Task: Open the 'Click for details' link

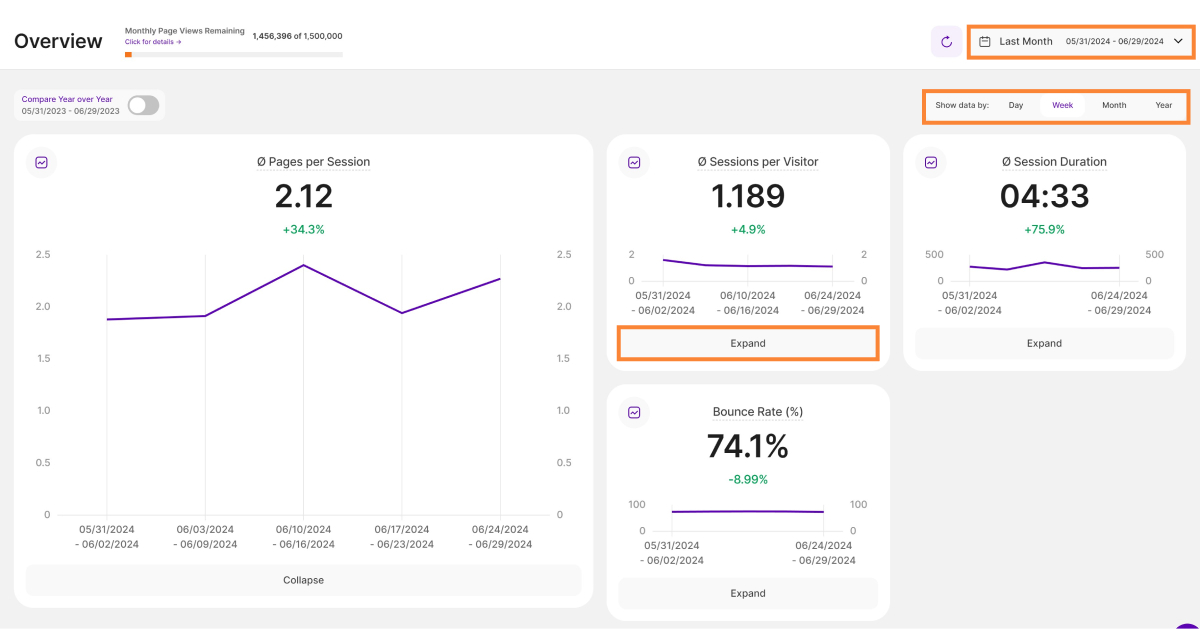Action: 153,42
